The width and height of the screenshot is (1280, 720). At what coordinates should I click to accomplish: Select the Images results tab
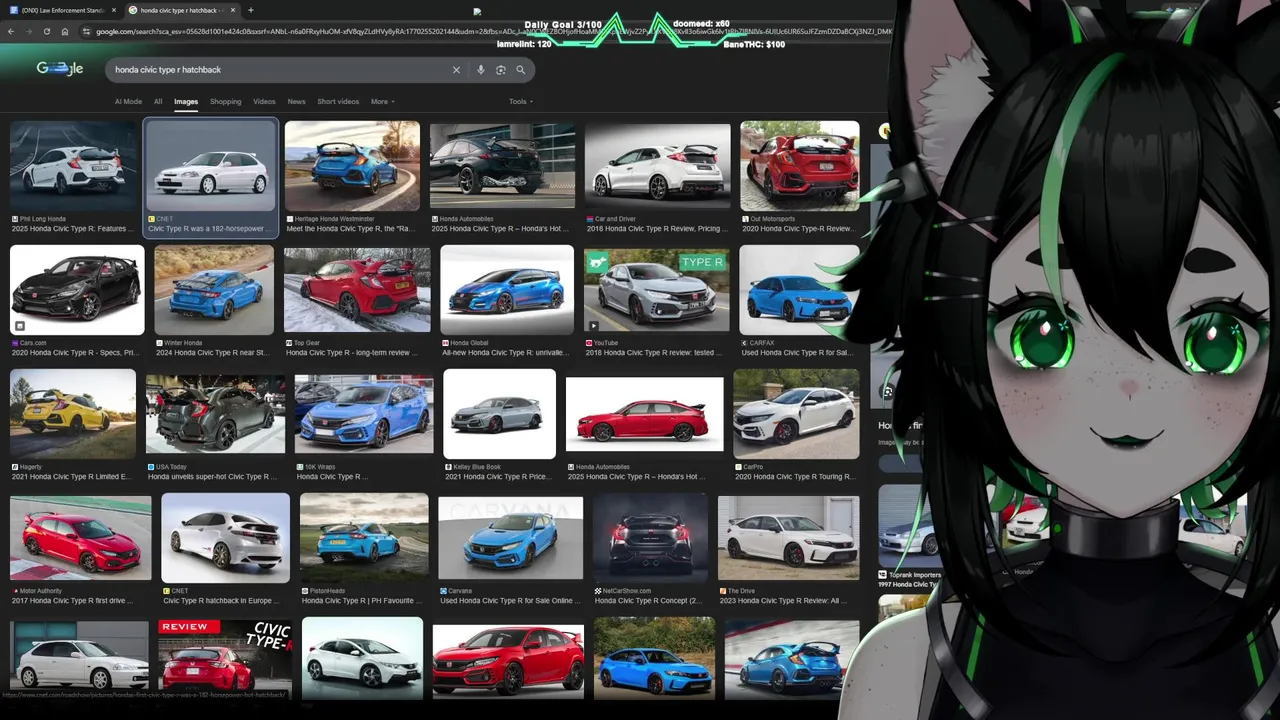click(186, 101)
